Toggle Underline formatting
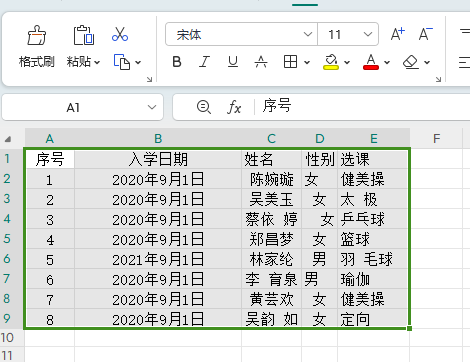Screen dimensions: 470x362 pyautogui.click(x=233, y=62)
